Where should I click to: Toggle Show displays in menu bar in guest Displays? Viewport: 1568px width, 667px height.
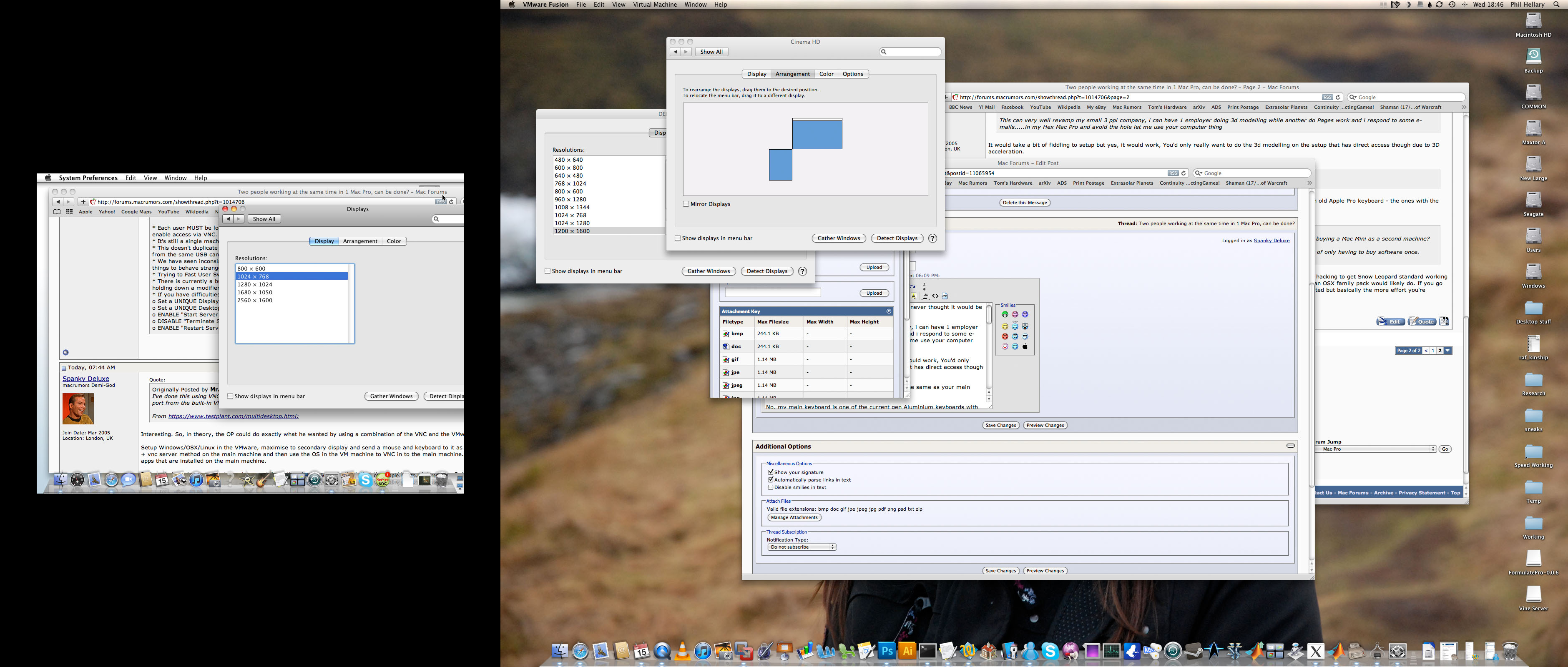[230, 396]
